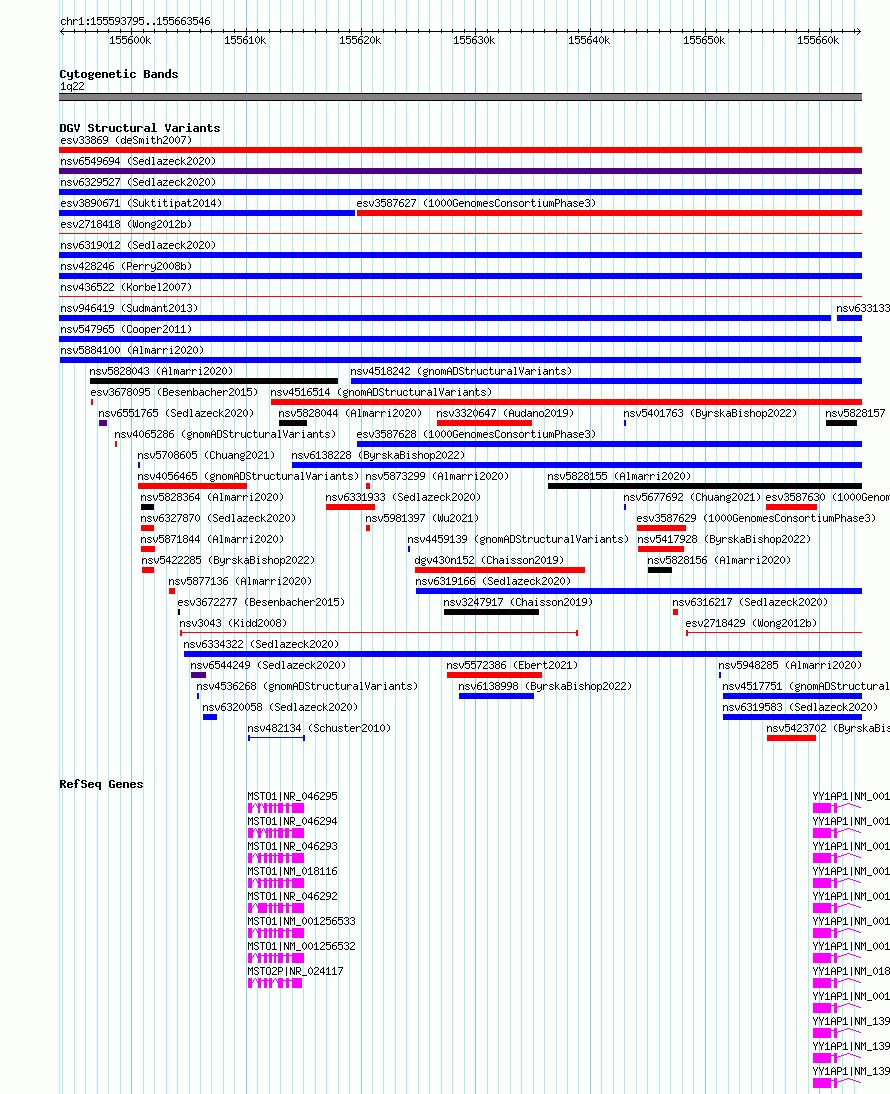Screen dimensions: 890x1094
Task: Open nsv6319166 (Sedlazeck2020) variant
Action: tap(639, 591)
